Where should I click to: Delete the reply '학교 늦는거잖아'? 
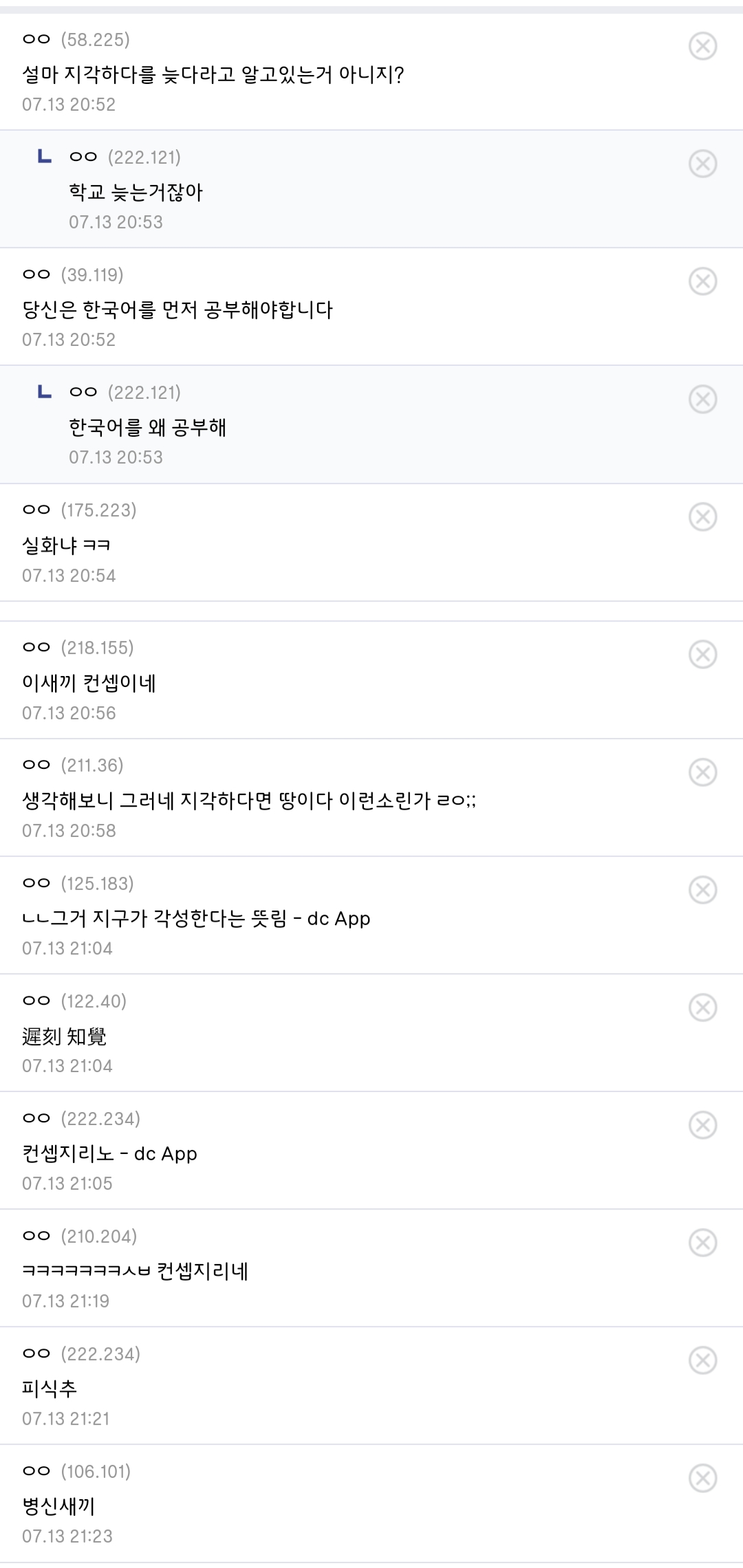click(702, 164)
